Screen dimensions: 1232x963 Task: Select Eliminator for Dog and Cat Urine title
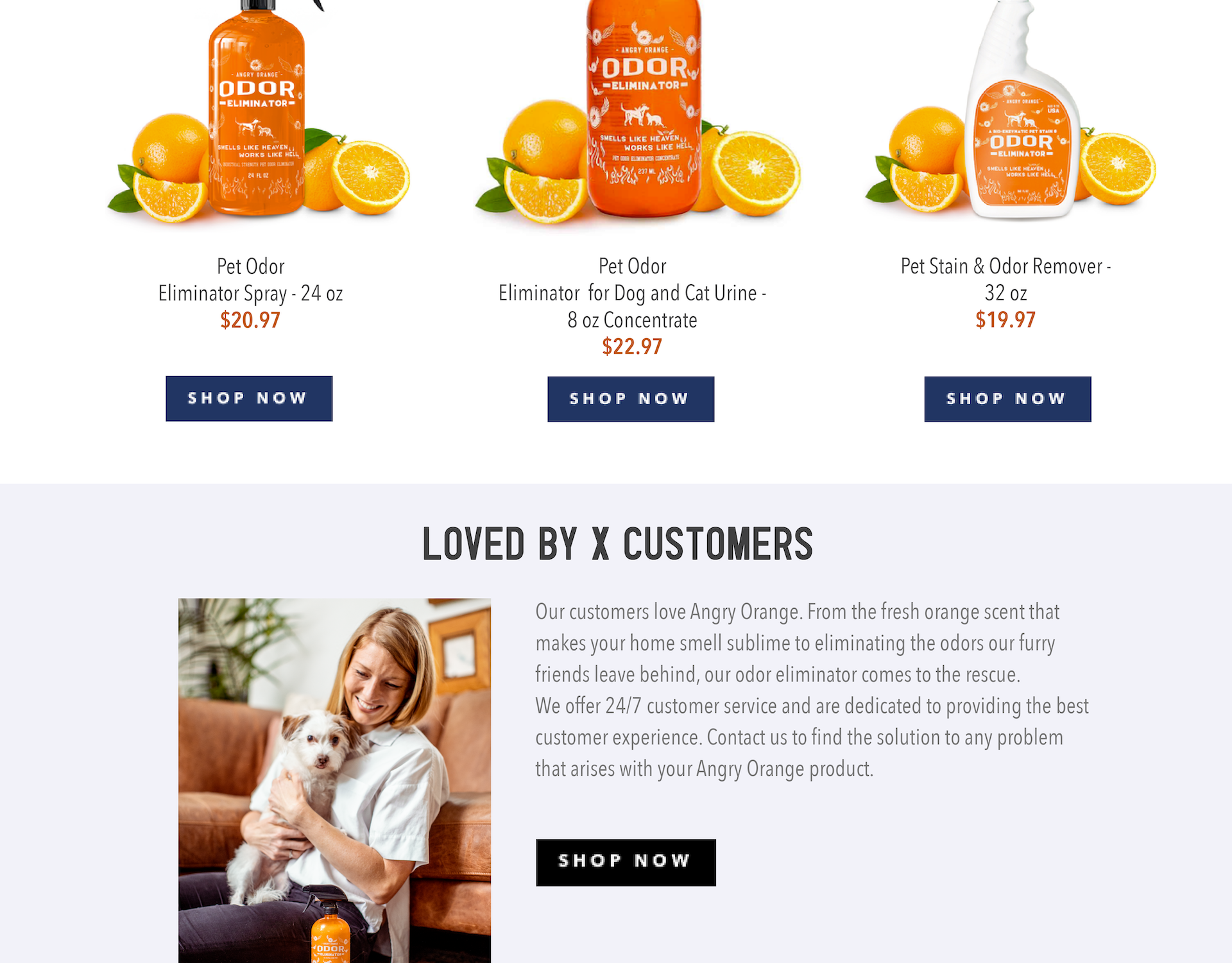click(x=632, y=293)
